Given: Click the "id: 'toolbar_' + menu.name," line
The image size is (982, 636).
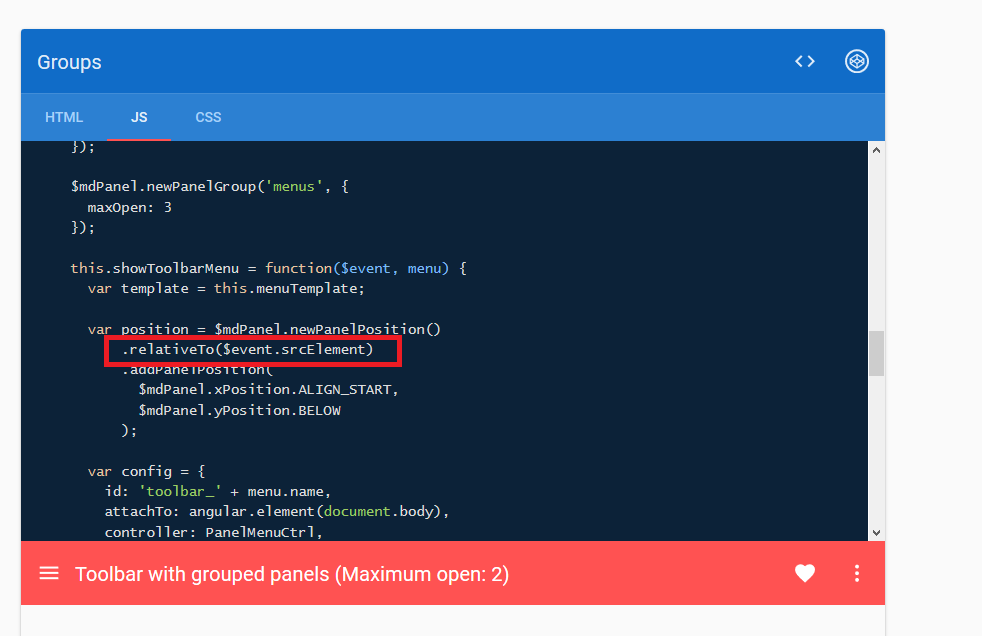Looking at the screenshot, I should pyautogui.click(x=218, y=491).
